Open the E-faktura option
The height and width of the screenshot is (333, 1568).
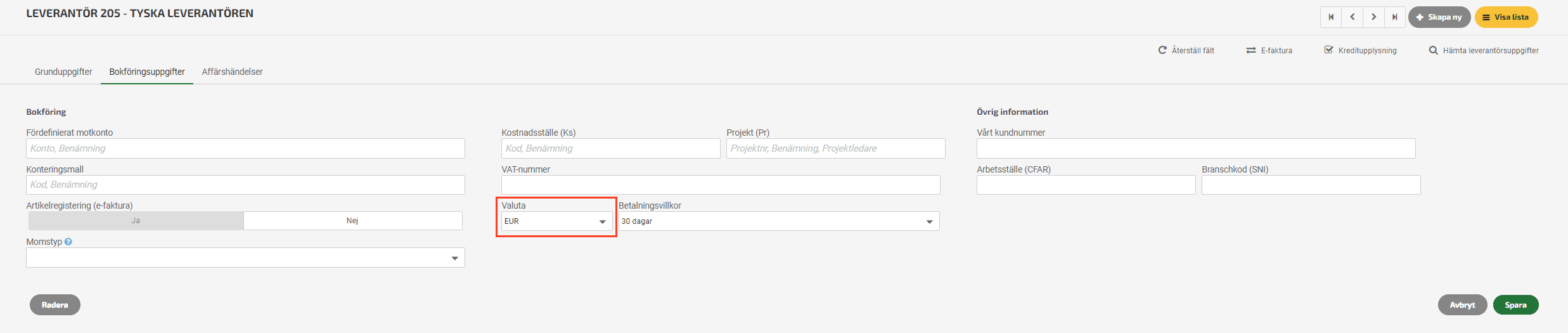[1269, 50]
